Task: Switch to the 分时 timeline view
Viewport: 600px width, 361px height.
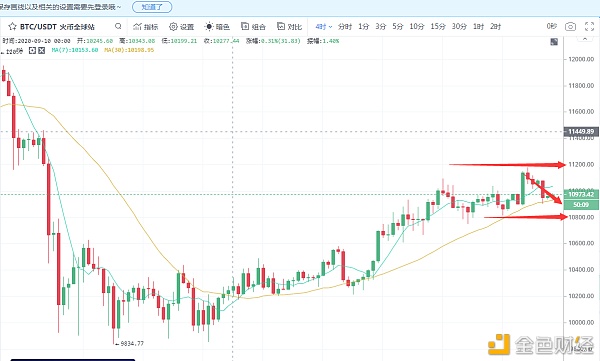Action: (x=345, y=26)
